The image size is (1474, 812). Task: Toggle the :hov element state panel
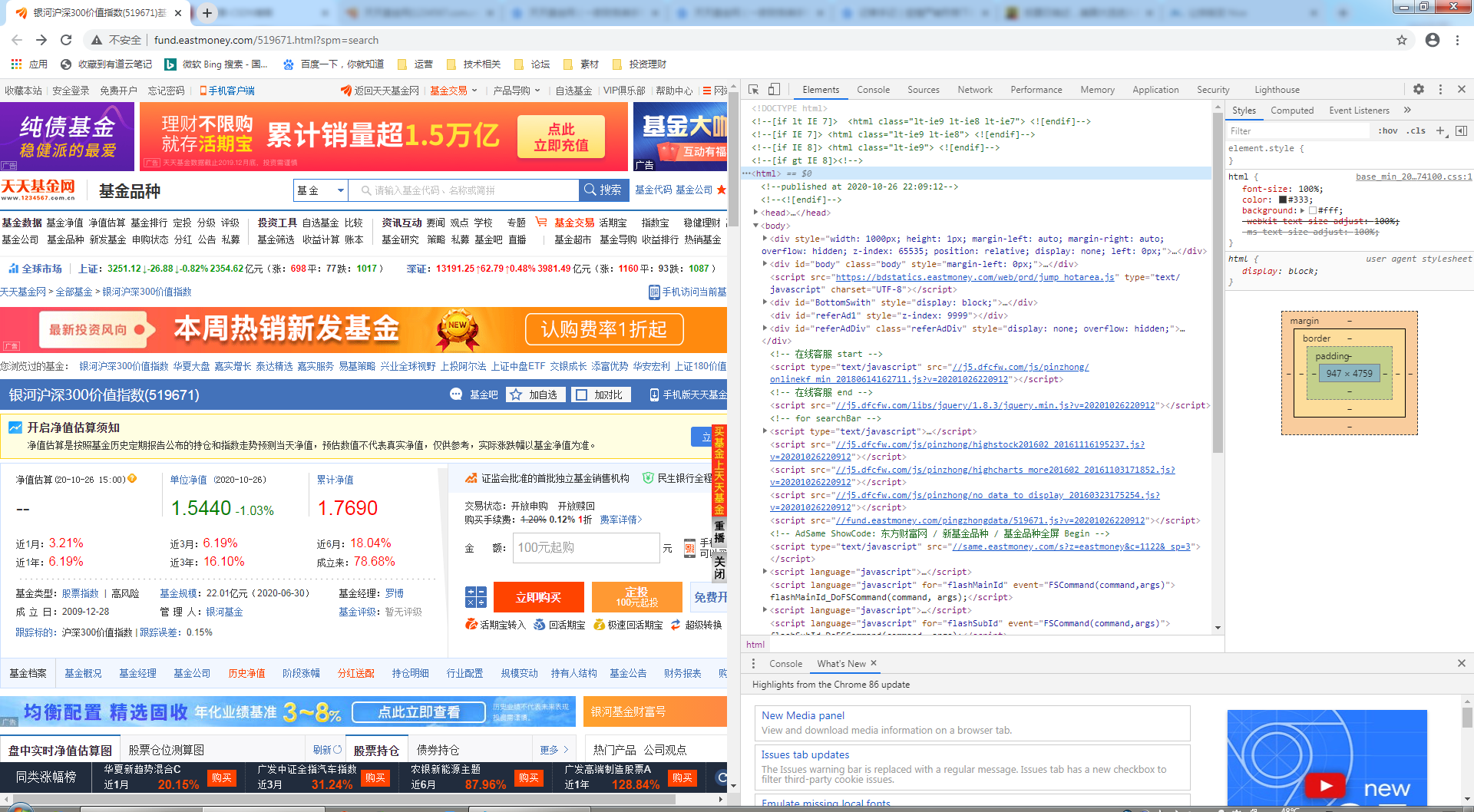1387,130
